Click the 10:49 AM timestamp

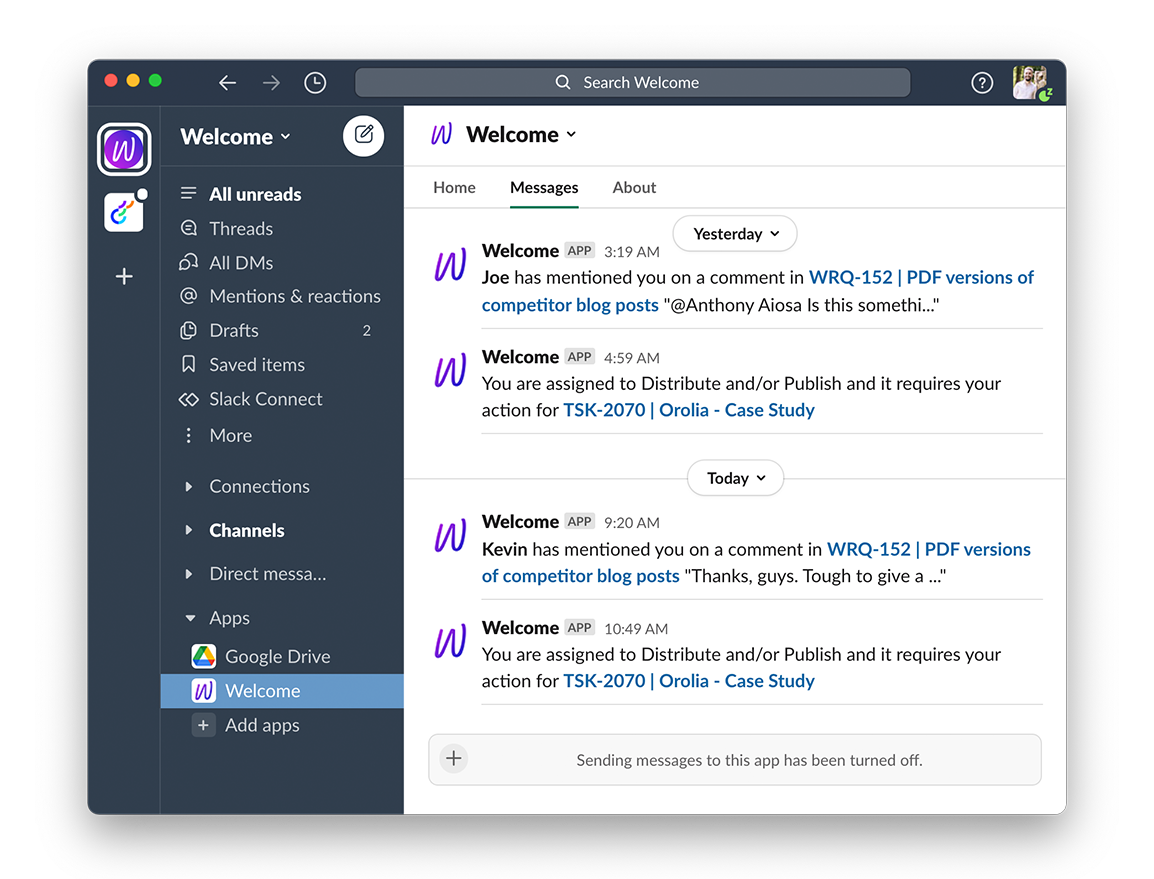point(636,629)
